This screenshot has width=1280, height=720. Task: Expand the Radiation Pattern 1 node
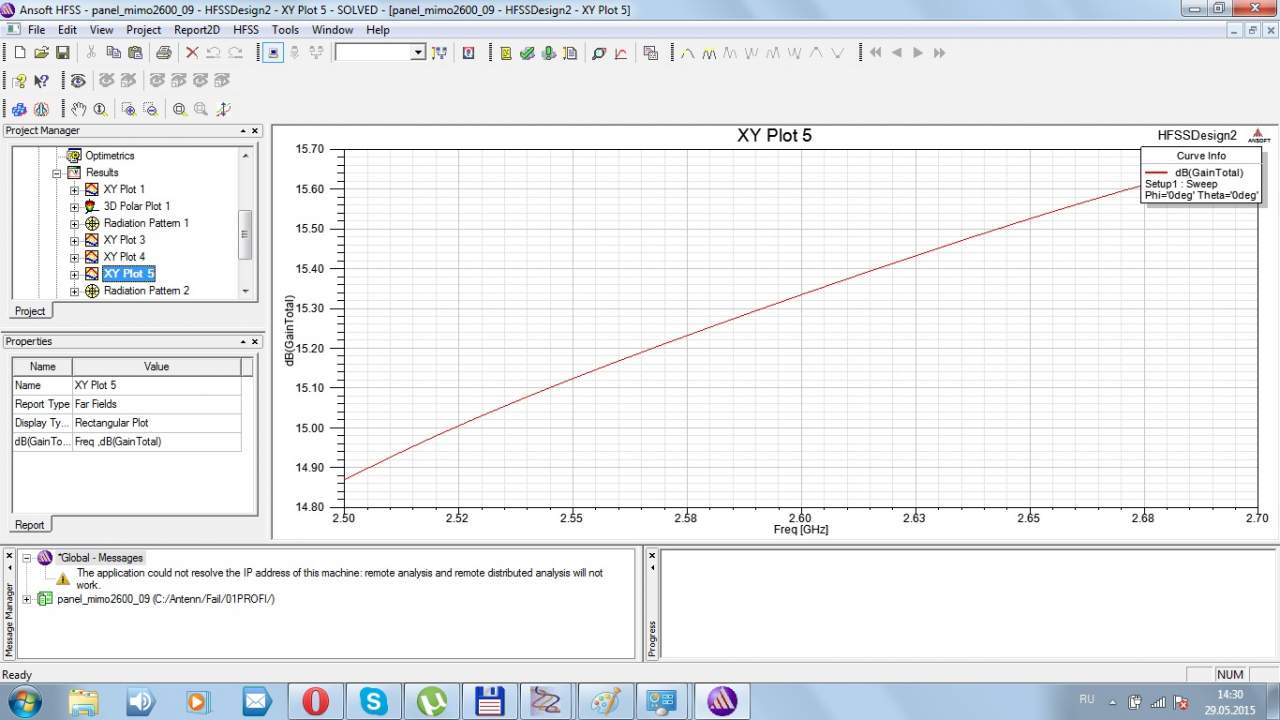click(74, 224)
